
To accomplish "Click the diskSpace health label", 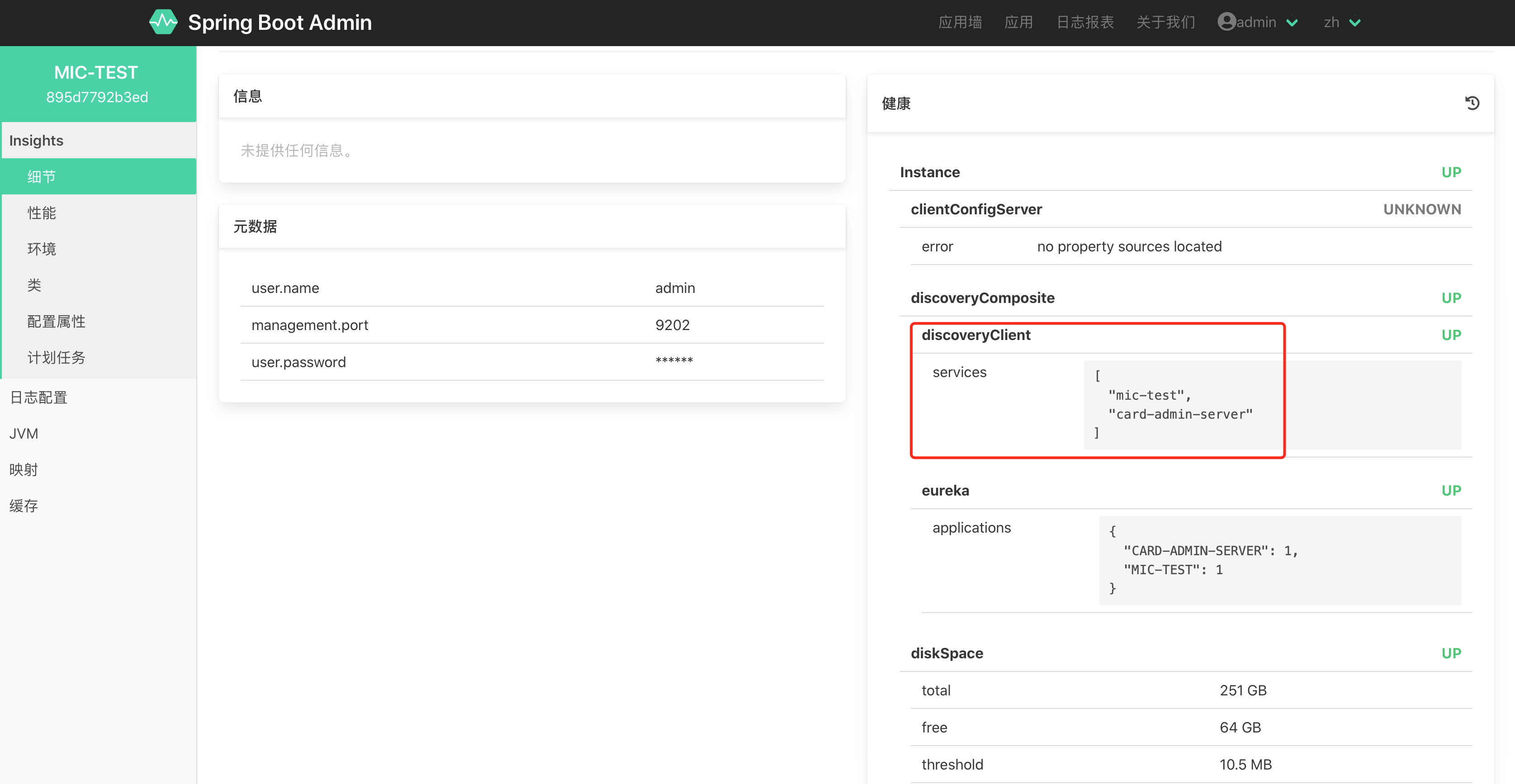I will 947,653.
